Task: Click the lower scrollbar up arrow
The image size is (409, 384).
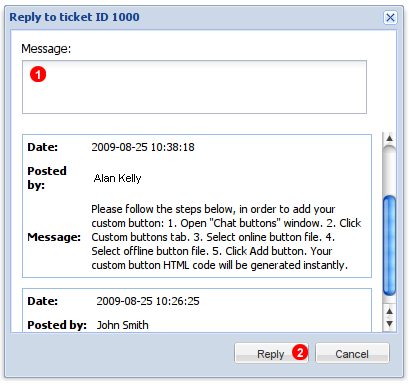Action: tap(389, 311)
